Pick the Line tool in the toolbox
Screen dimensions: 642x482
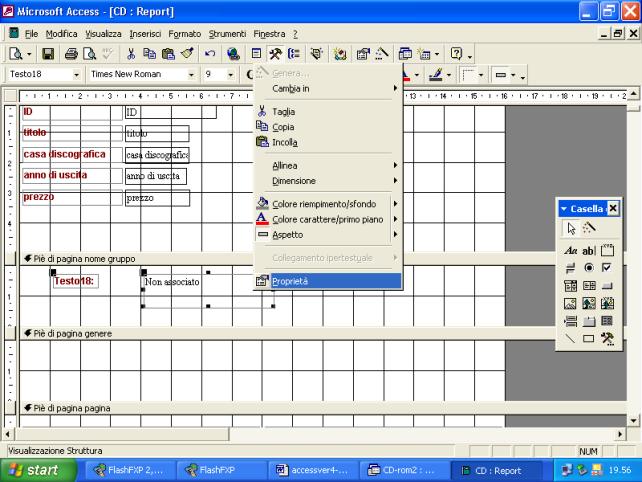[570, 339]
